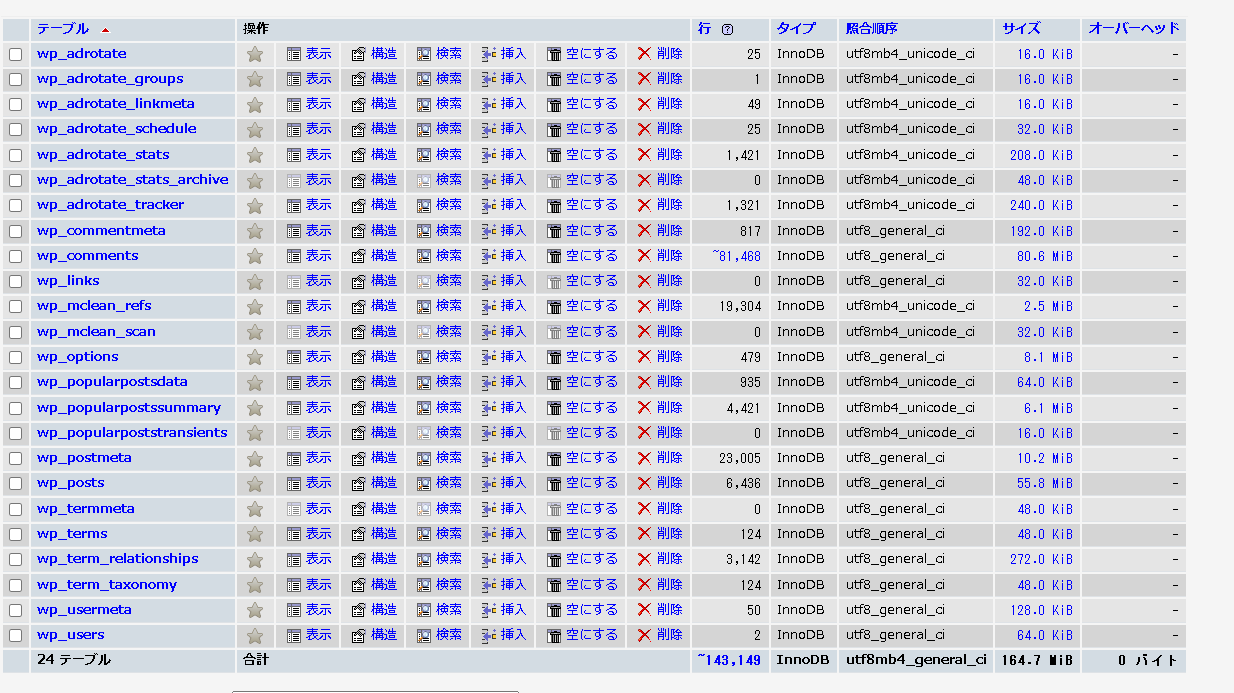Screen dimensions: 1234x693
Task: Open 表示 browse icon for wp_commentmeta
Action: [x=294, y=231]
